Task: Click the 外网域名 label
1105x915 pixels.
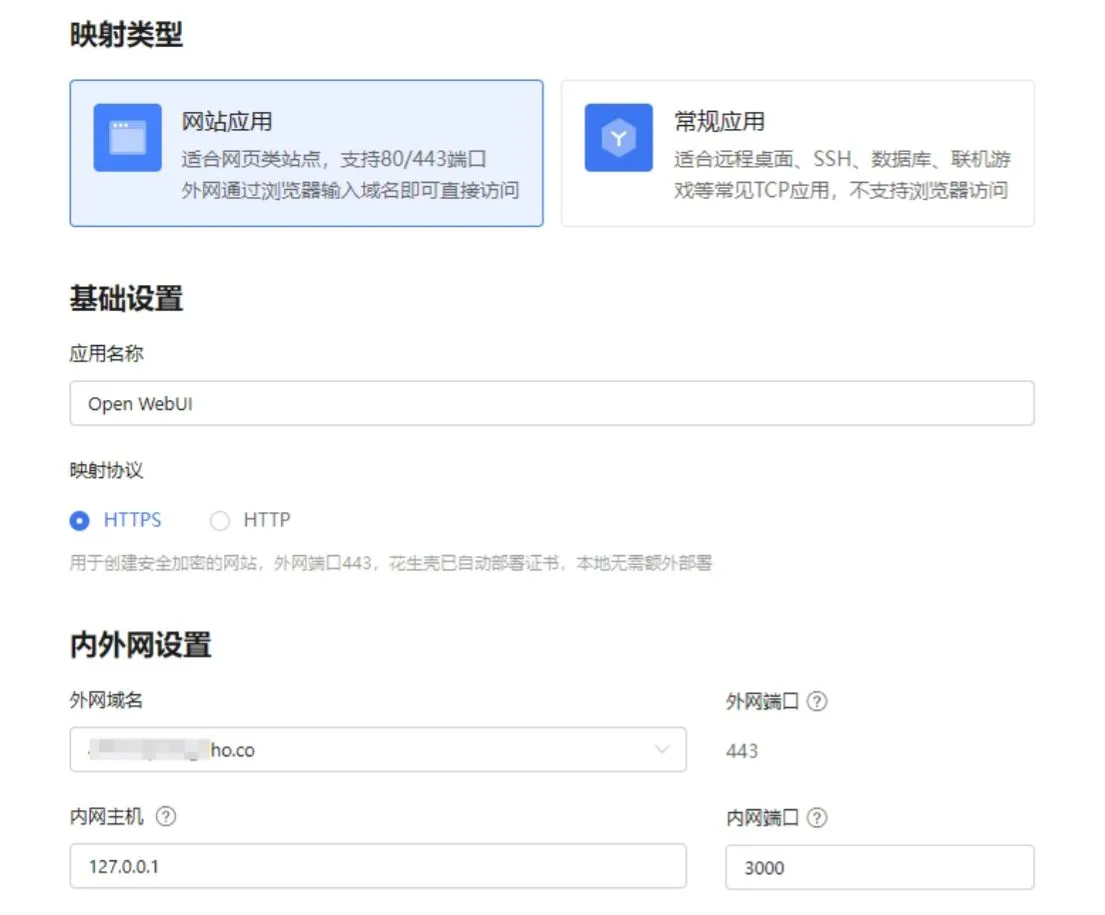Action: pos(106,700)
